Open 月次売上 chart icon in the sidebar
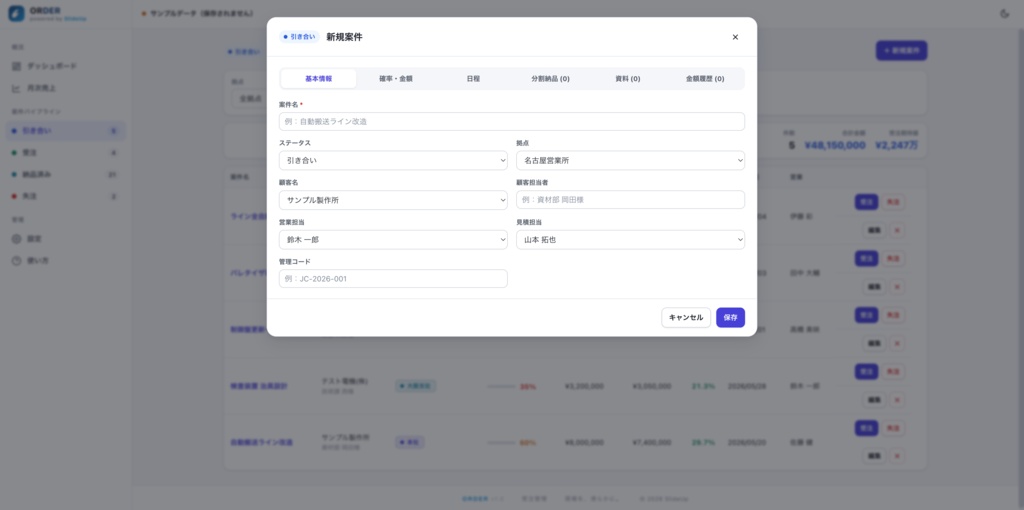The height and width of the screenshot is (510, 1024). [x=16, y=88]
